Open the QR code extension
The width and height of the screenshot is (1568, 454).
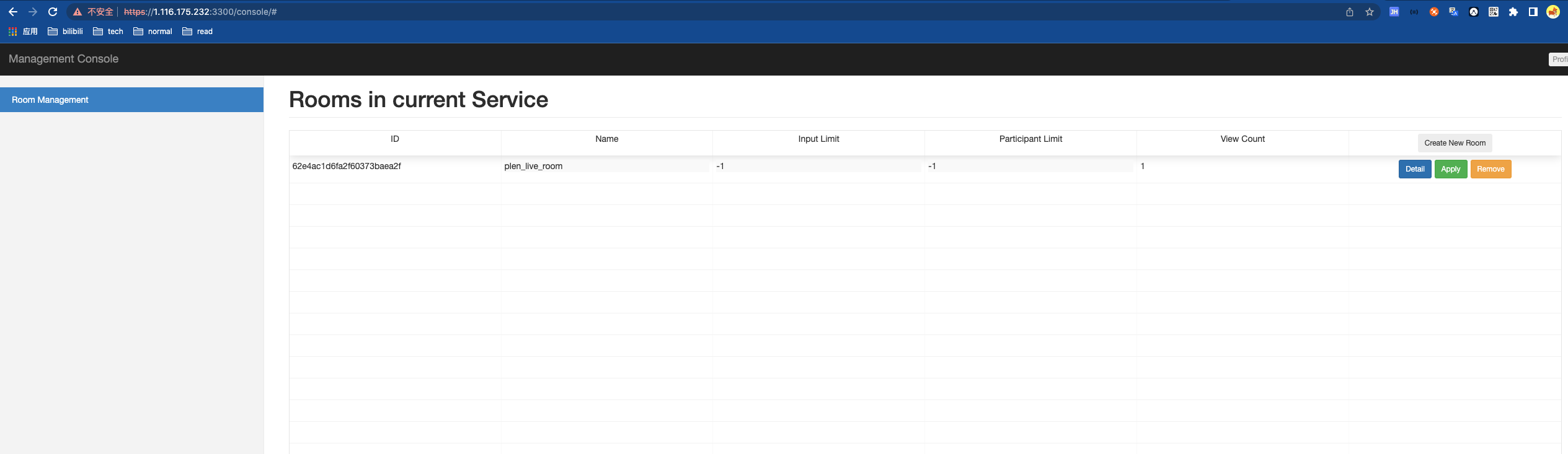(1494, 12)
